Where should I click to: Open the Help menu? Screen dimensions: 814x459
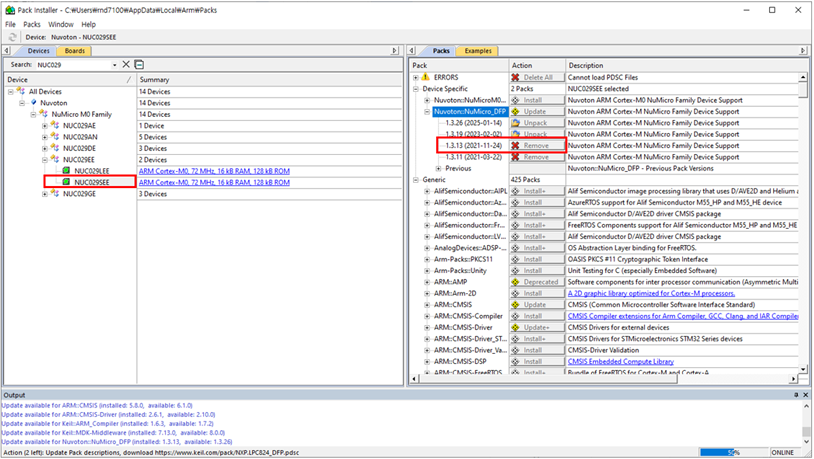pyautogui.click(x=89, y=24)
